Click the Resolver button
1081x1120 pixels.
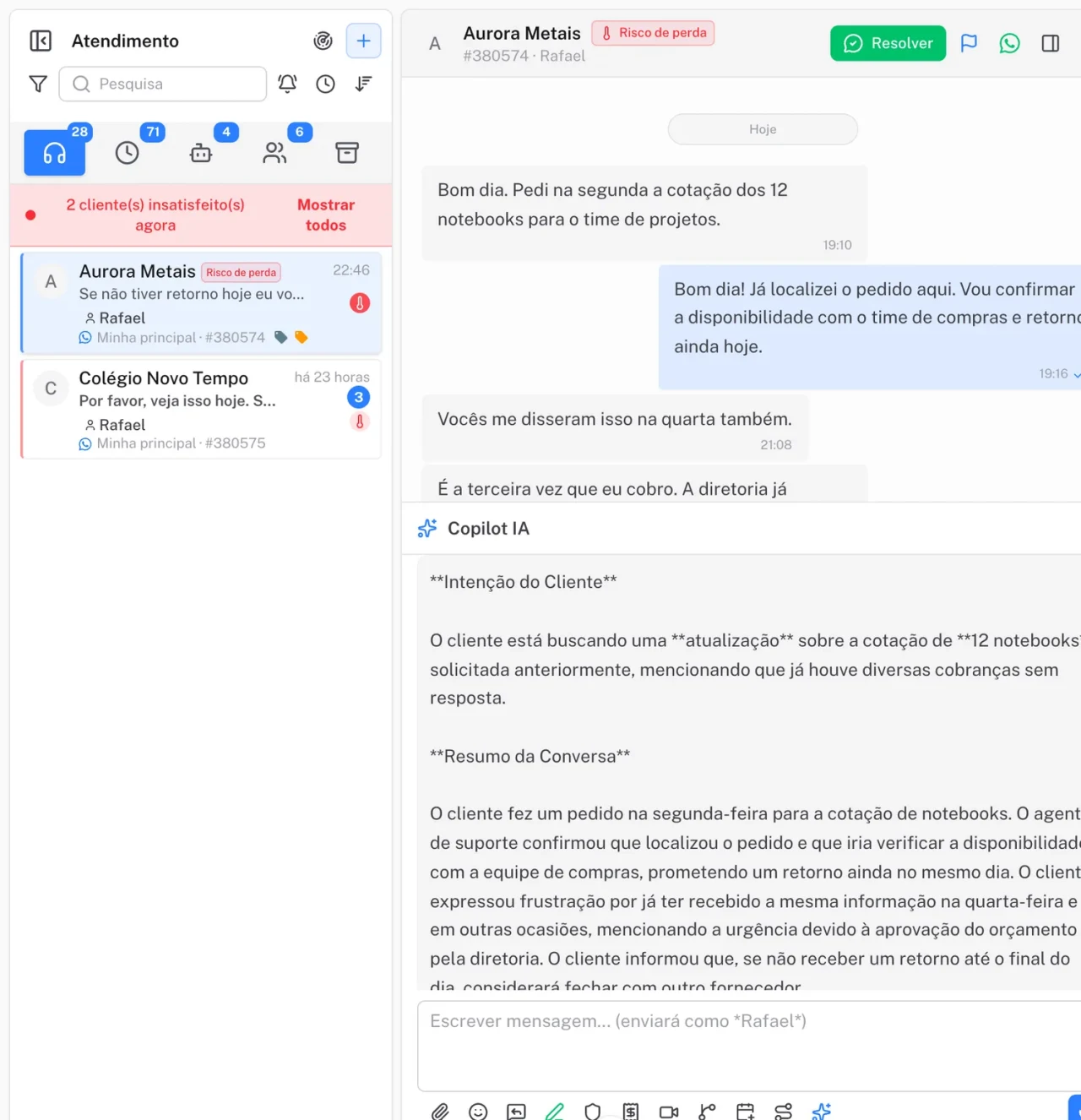tap(888, 43)
